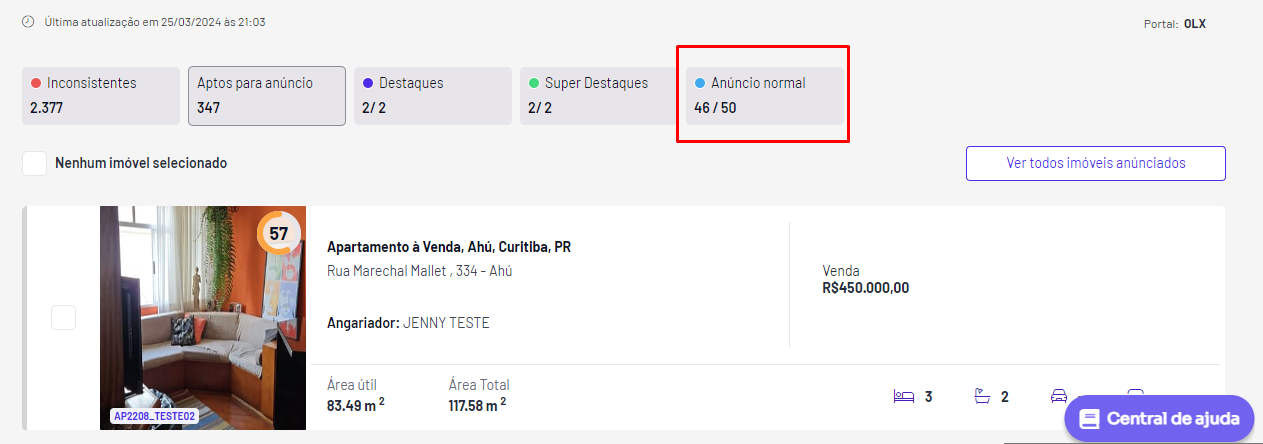Click the apartment living room photo
This screenshot has width=1263, height=444.
[x=203, y=318]
